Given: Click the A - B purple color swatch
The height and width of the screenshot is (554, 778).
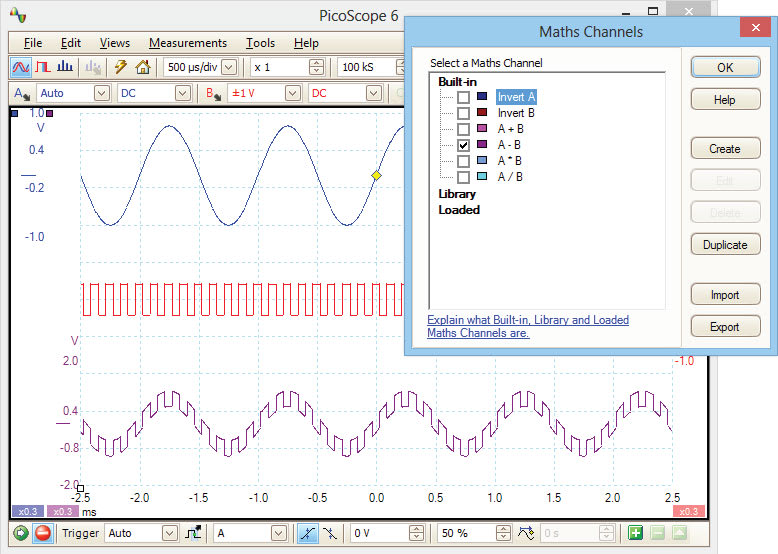Looking at the screenshot, I should click(x=482, y=144).
